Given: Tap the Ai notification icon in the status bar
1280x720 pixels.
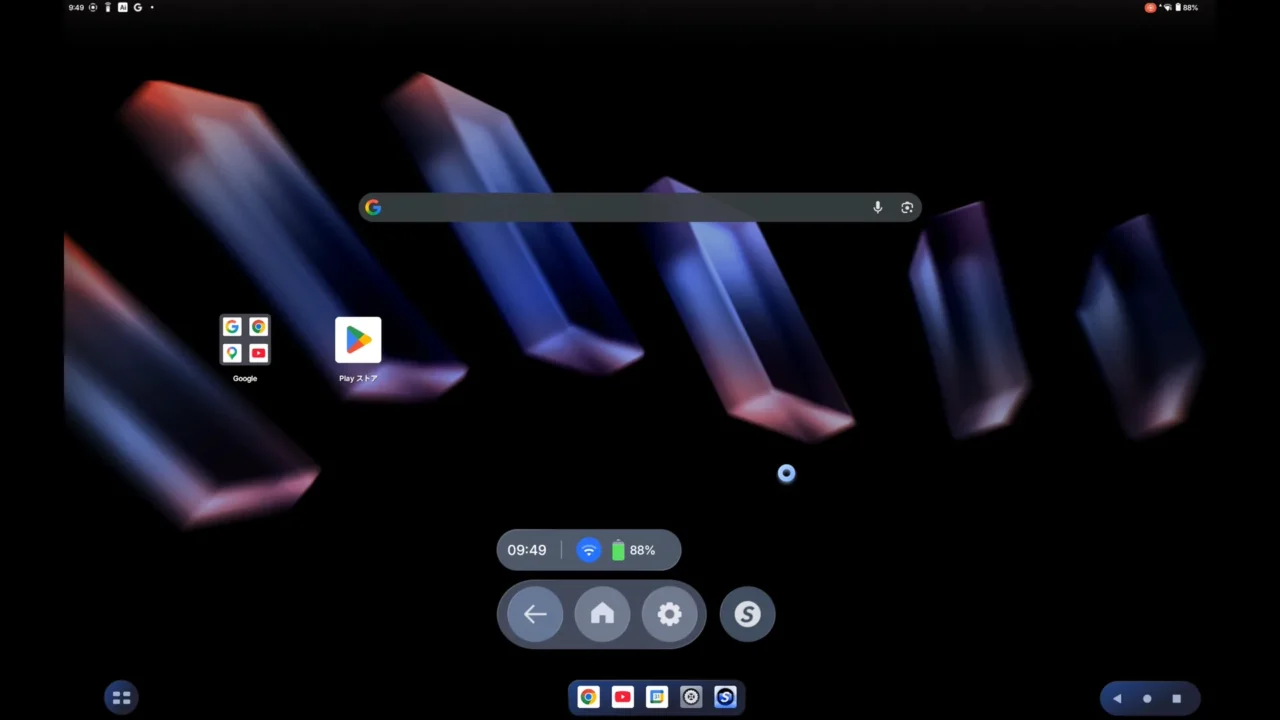Looking at the screenshot, I should 123,7.
